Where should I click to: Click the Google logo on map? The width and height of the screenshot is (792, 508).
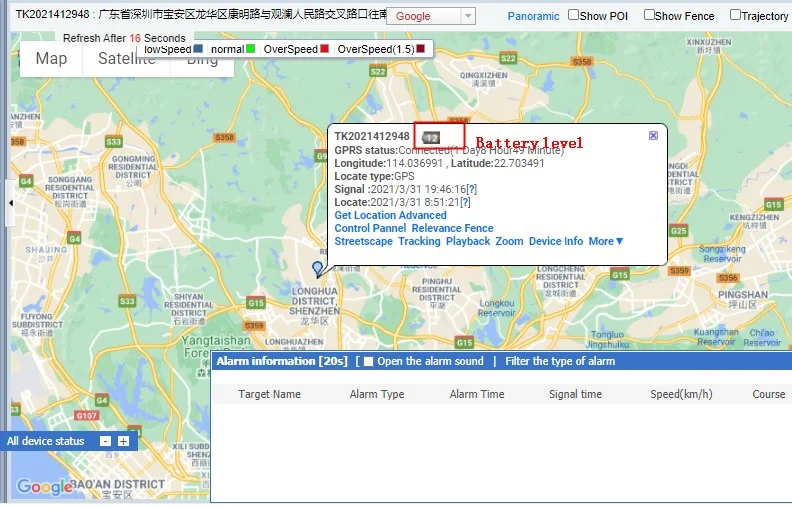point(45,487)
